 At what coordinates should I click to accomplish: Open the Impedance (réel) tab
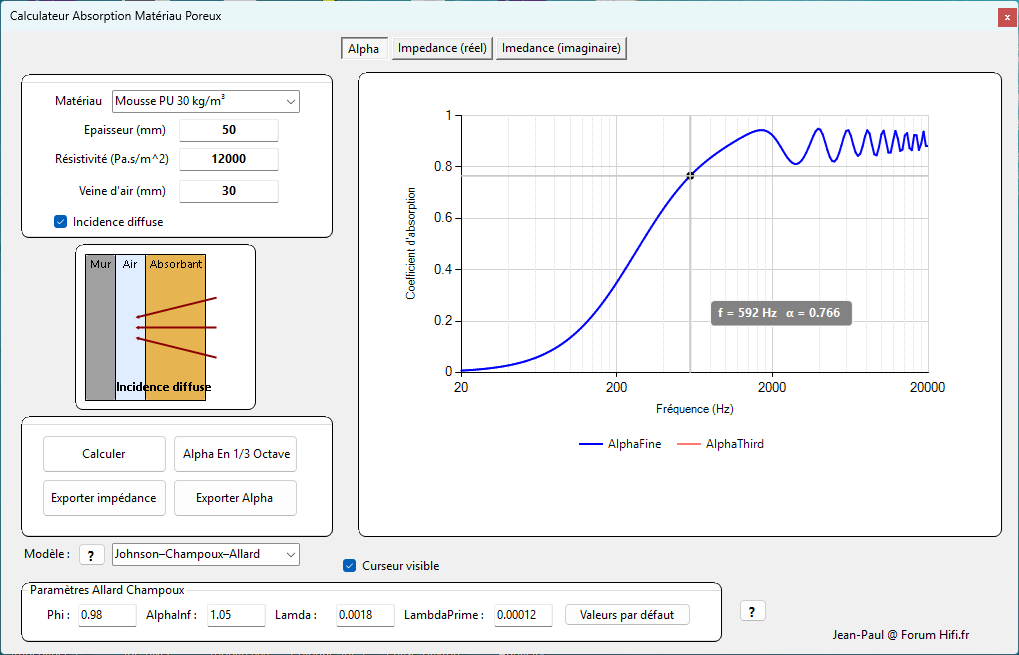[442, 48]
